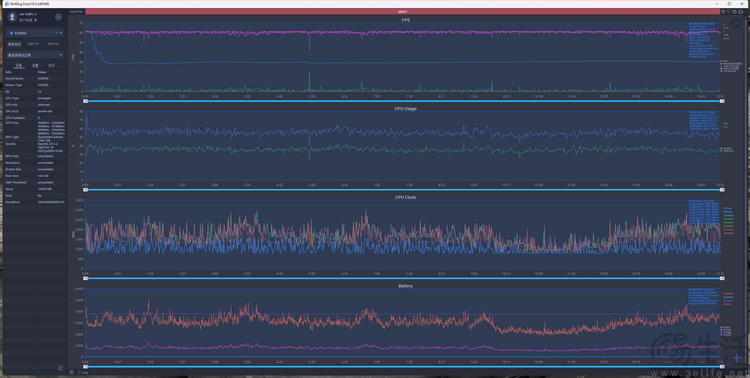Click the Ram Size value 14.8 GB
The height and width of the screenshot is (378, 750).
[43, 176]
